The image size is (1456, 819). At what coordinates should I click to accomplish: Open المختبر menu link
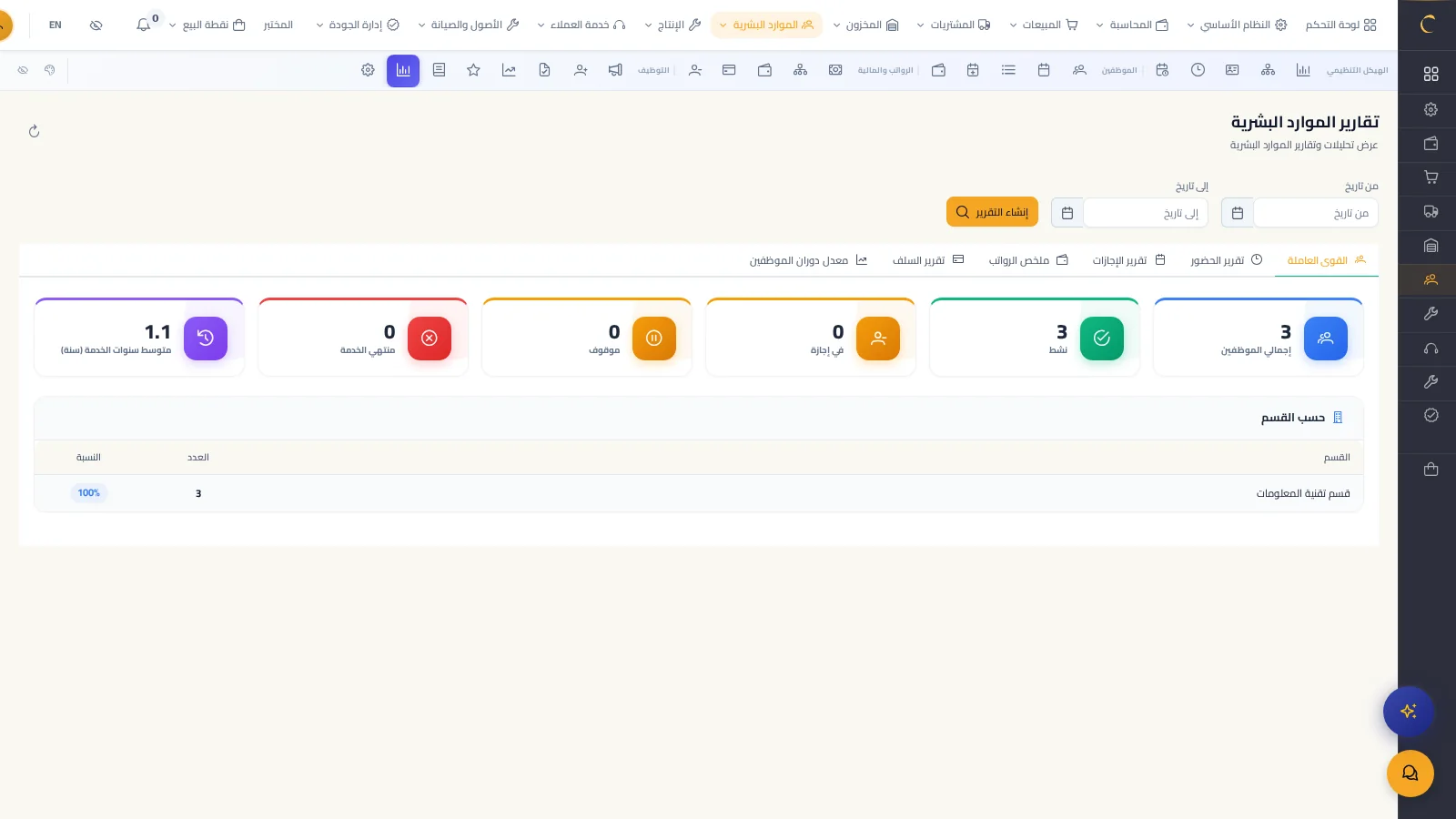click(x=278, y=25)
